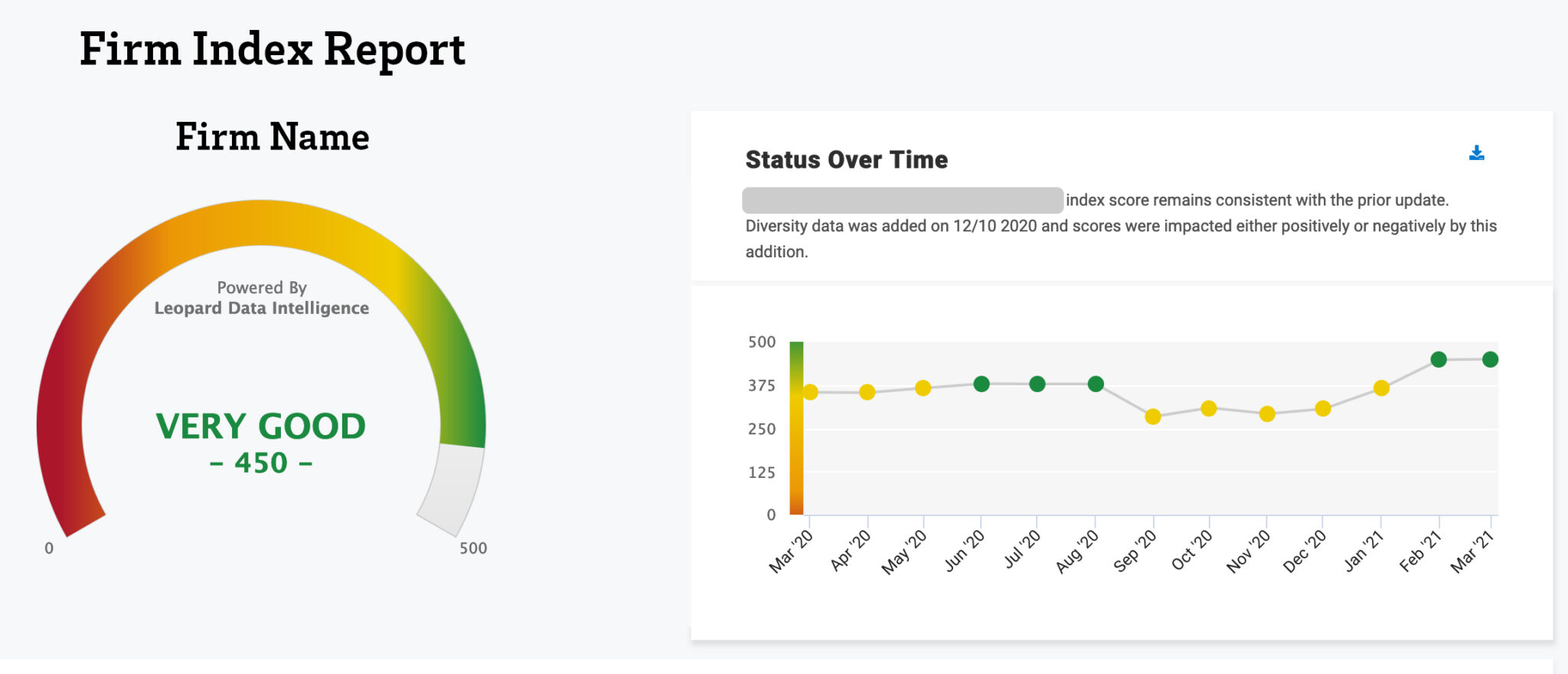Click the May '20 data point on chart
This screenshot has height=674, width=1568.
pos(923,388)
